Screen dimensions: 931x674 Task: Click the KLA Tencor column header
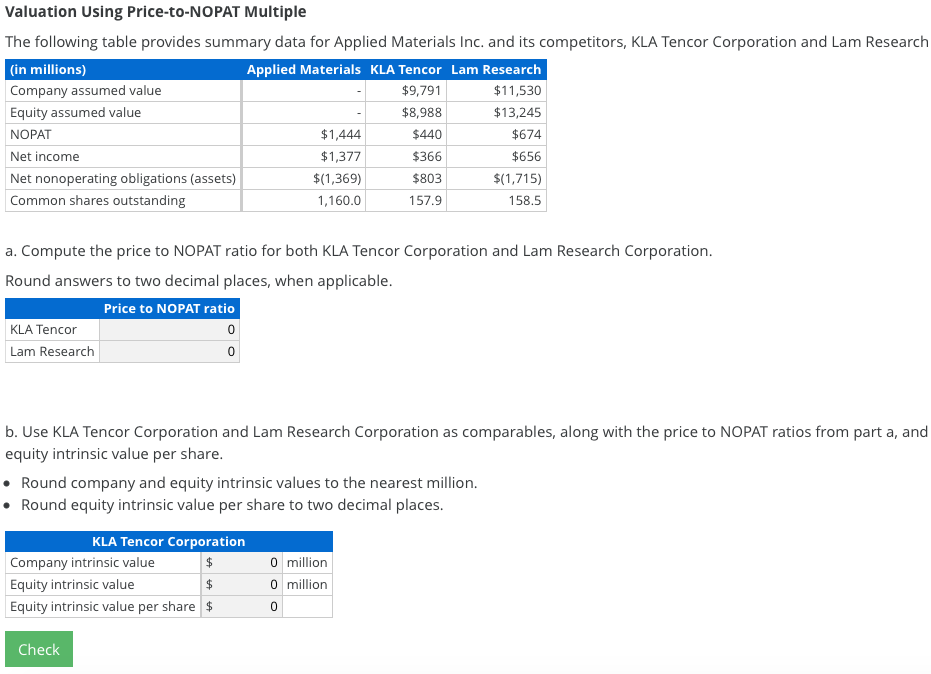coord(405,69)
